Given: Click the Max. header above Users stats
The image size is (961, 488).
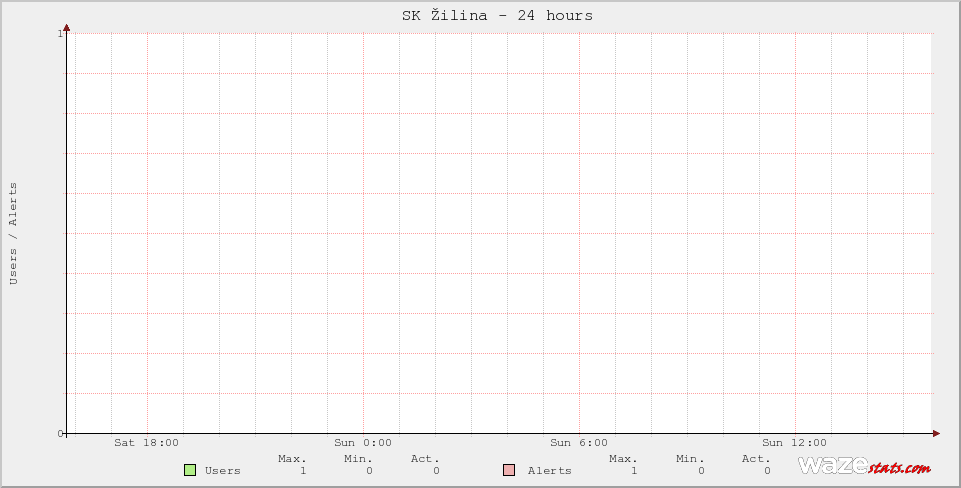Looking at the screenshot, I should (x=292, y=458).
